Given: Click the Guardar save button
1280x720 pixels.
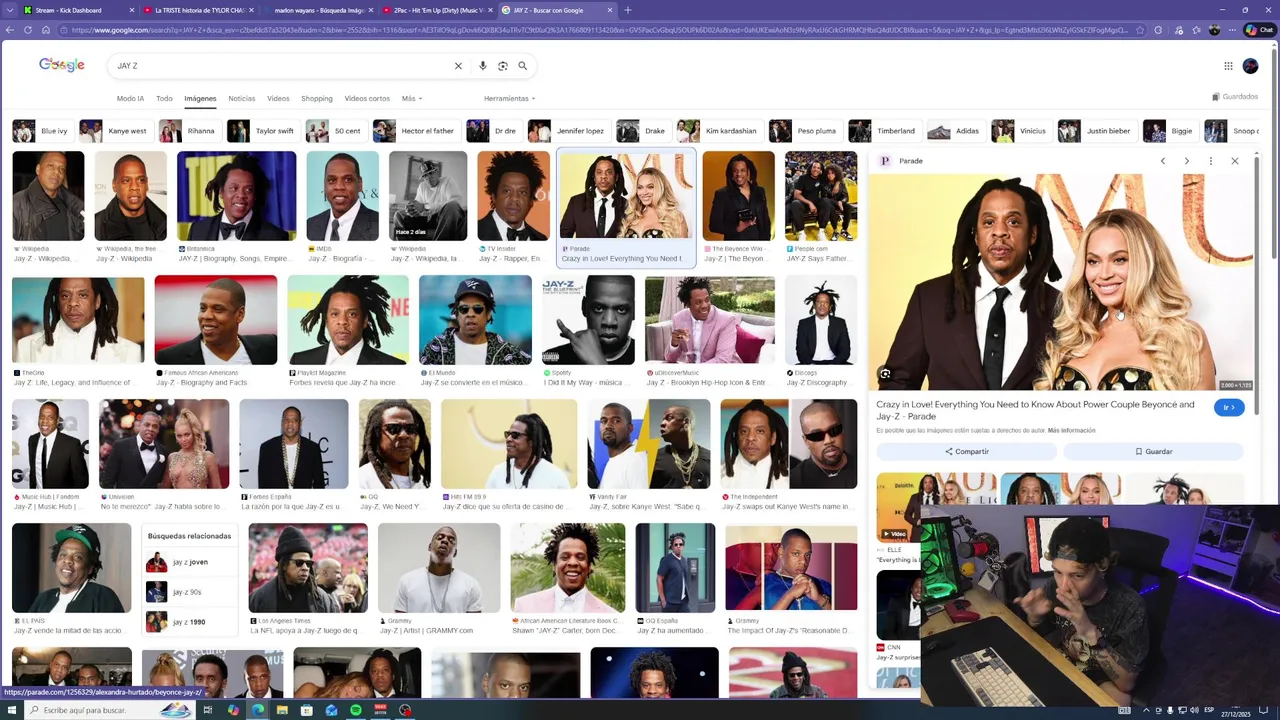Looking at the screenshot, I should (1153, 452).
